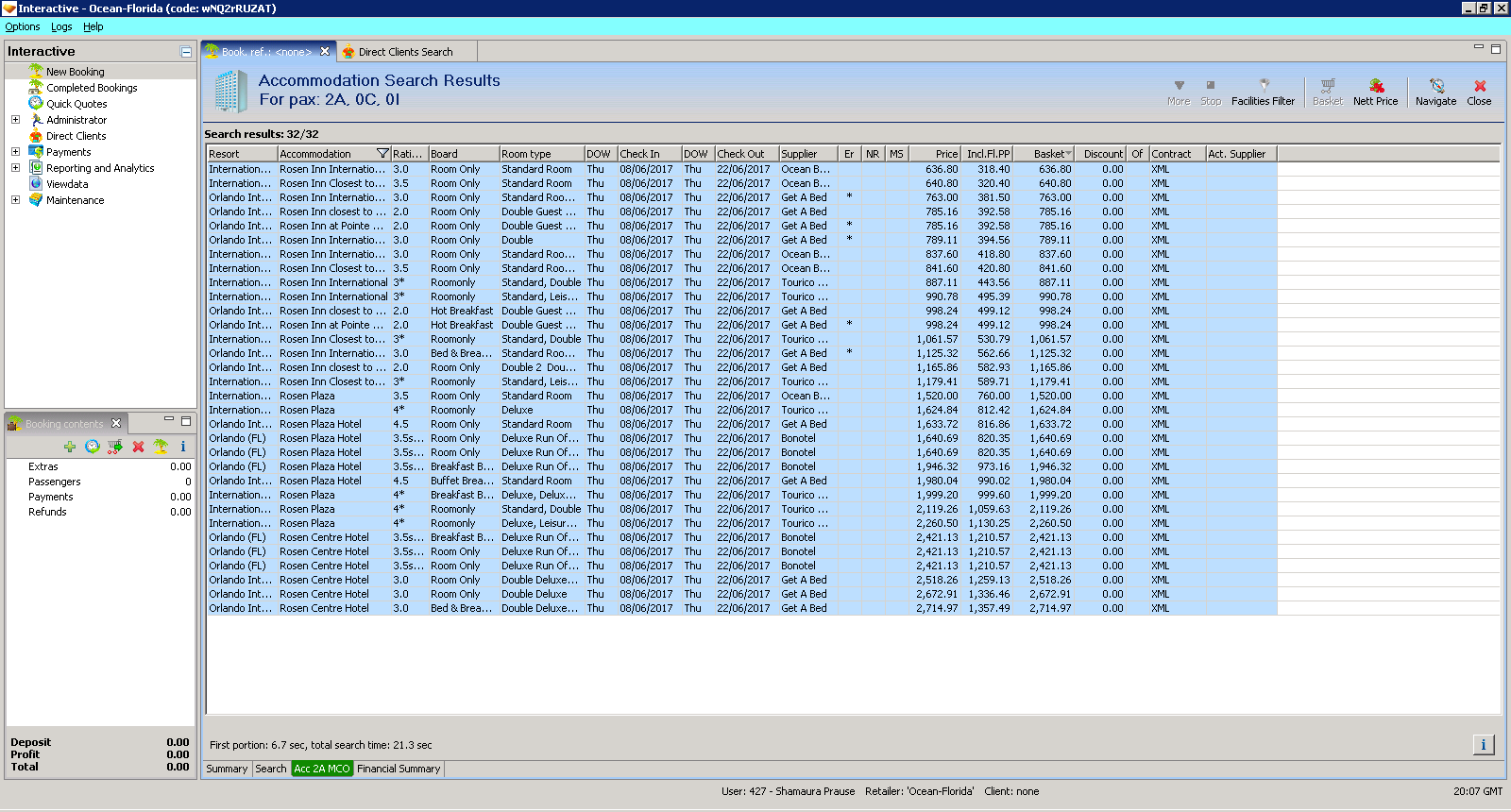Click the clock refresh icon in Booking contents
Screen dimensions: 1511x812
(x=93, y=447)
